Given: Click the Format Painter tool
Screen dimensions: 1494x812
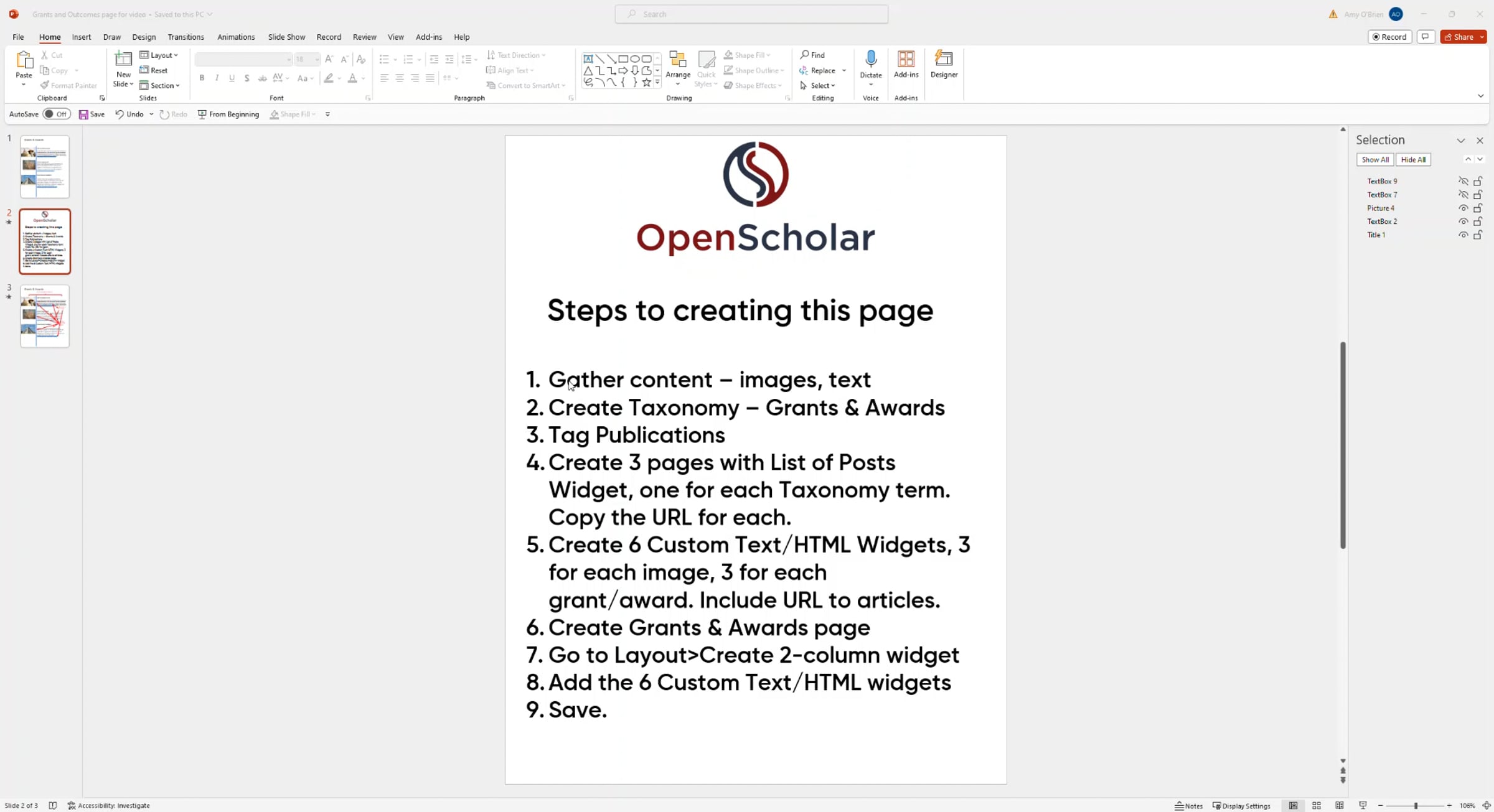Looking at the screenshot, I should click(68, 85).
